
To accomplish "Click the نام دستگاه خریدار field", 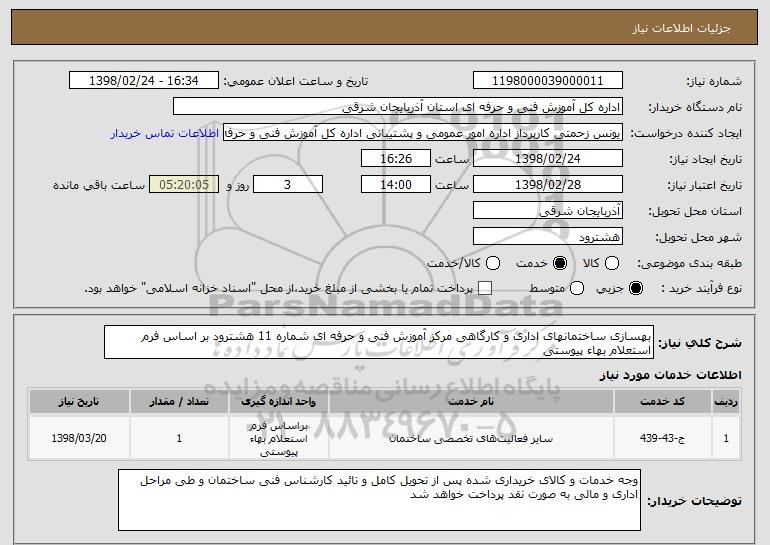I will [398, 107].
